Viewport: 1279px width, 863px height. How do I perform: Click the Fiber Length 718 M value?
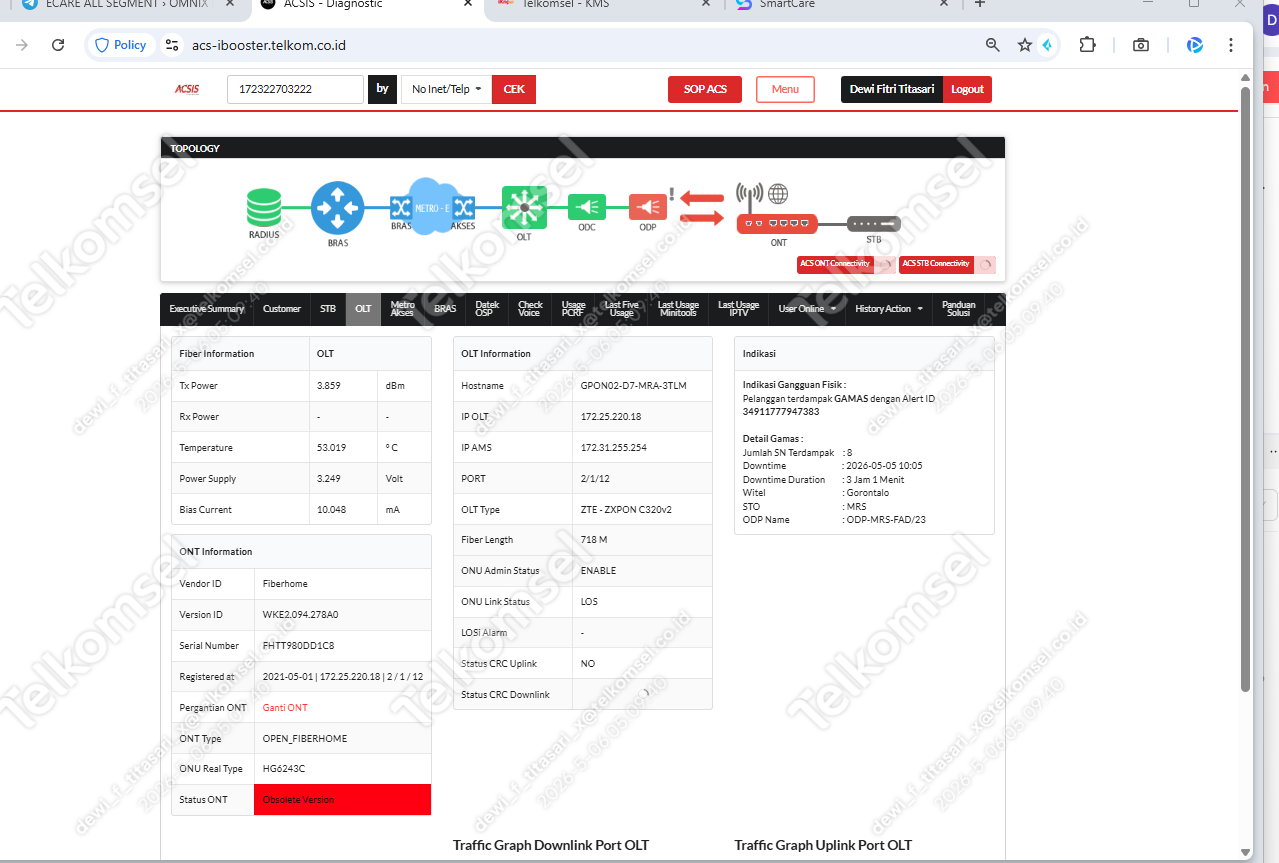[x=594, y=539]
